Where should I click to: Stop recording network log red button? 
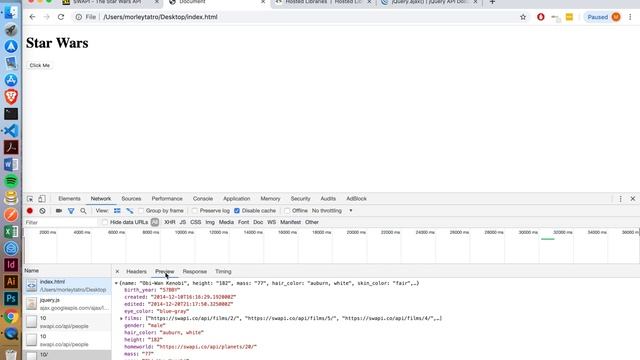pos(30,211)
